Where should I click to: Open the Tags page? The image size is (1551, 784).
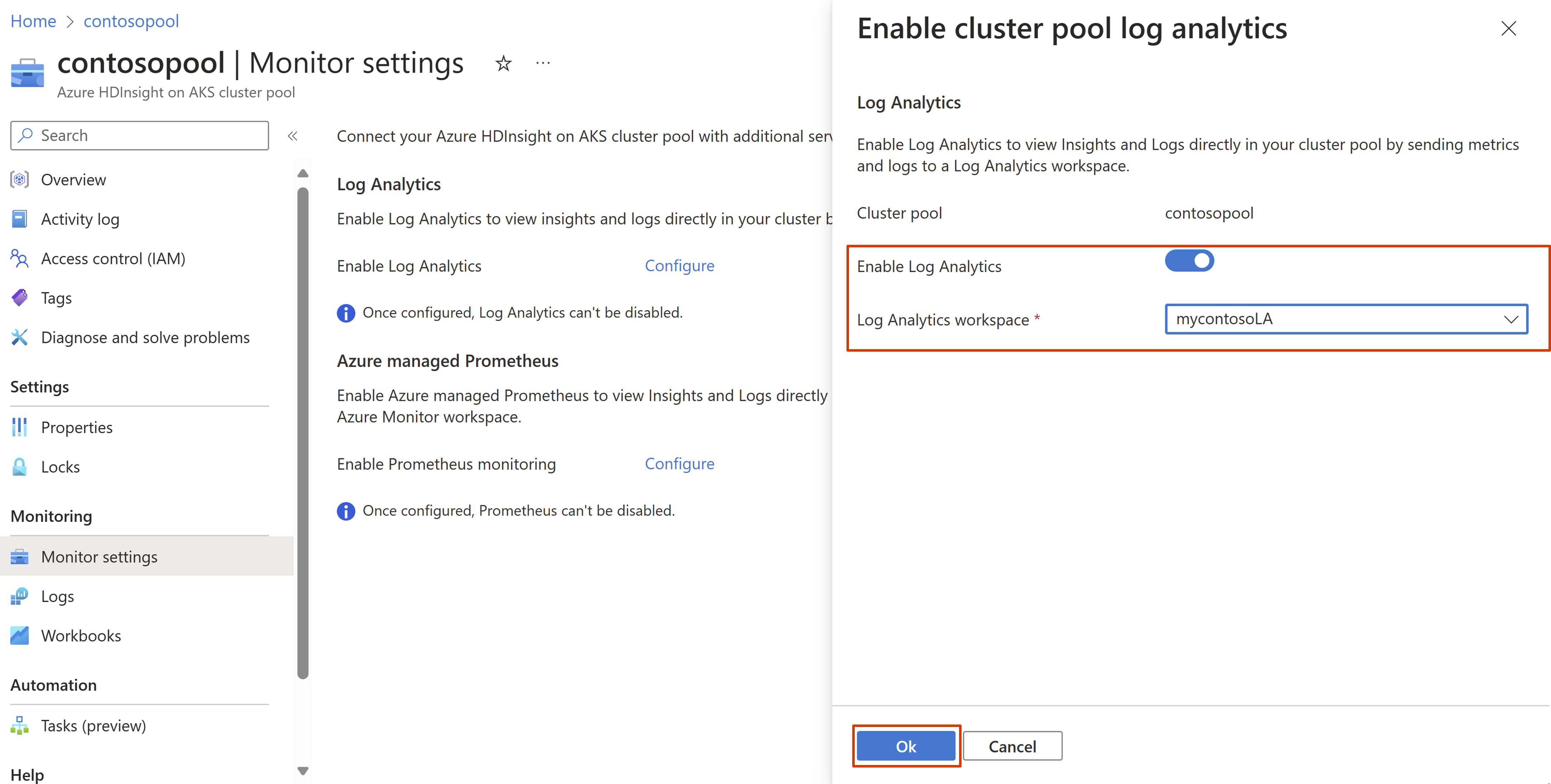56,298
